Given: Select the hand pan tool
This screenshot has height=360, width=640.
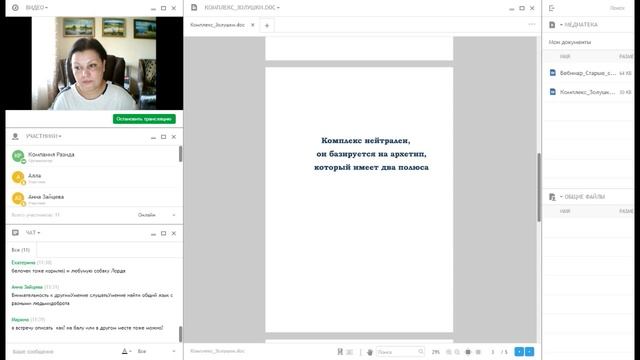Looking at the screenshot, I should 370,352.
